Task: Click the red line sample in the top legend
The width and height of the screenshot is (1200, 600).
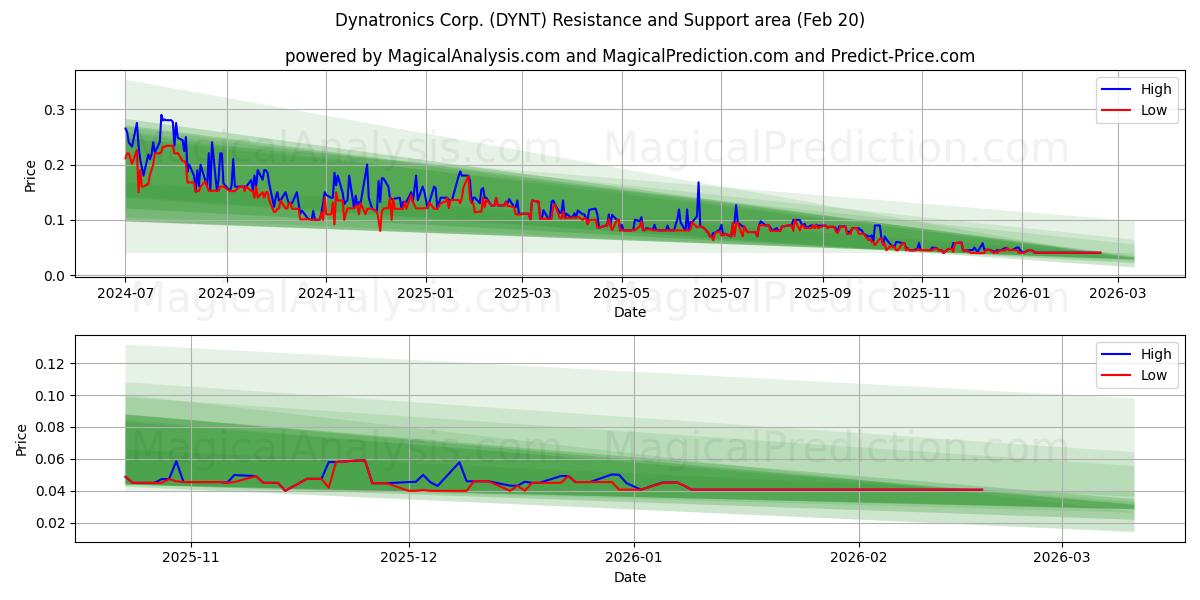Action: coord(1117,111)
